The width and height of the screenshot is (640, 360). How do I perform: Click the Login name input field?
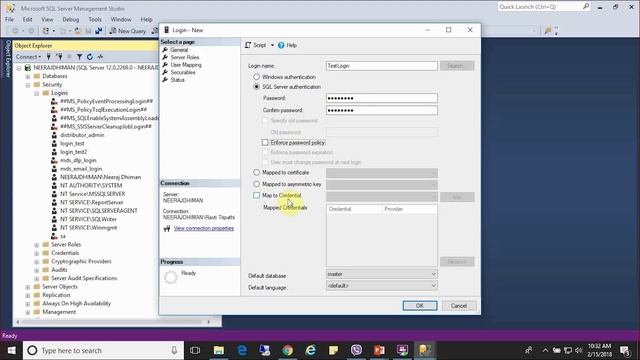coord(382,66)
